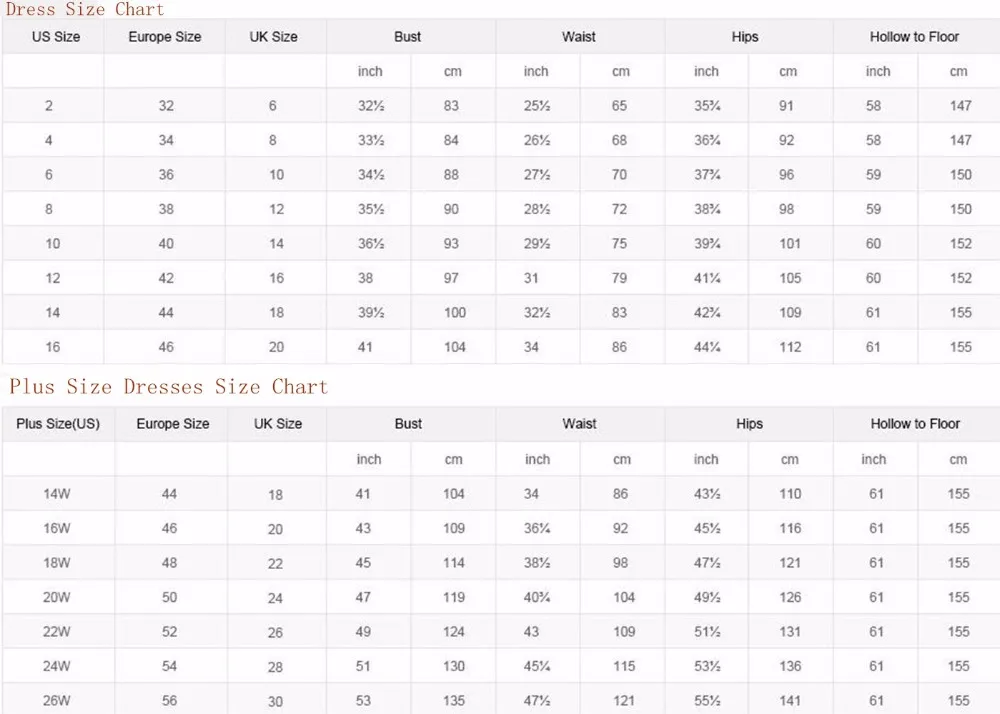Viewport: 1000px width, 714px height.
Task: Select the "US Size" column header
Action: pos(56,37)
